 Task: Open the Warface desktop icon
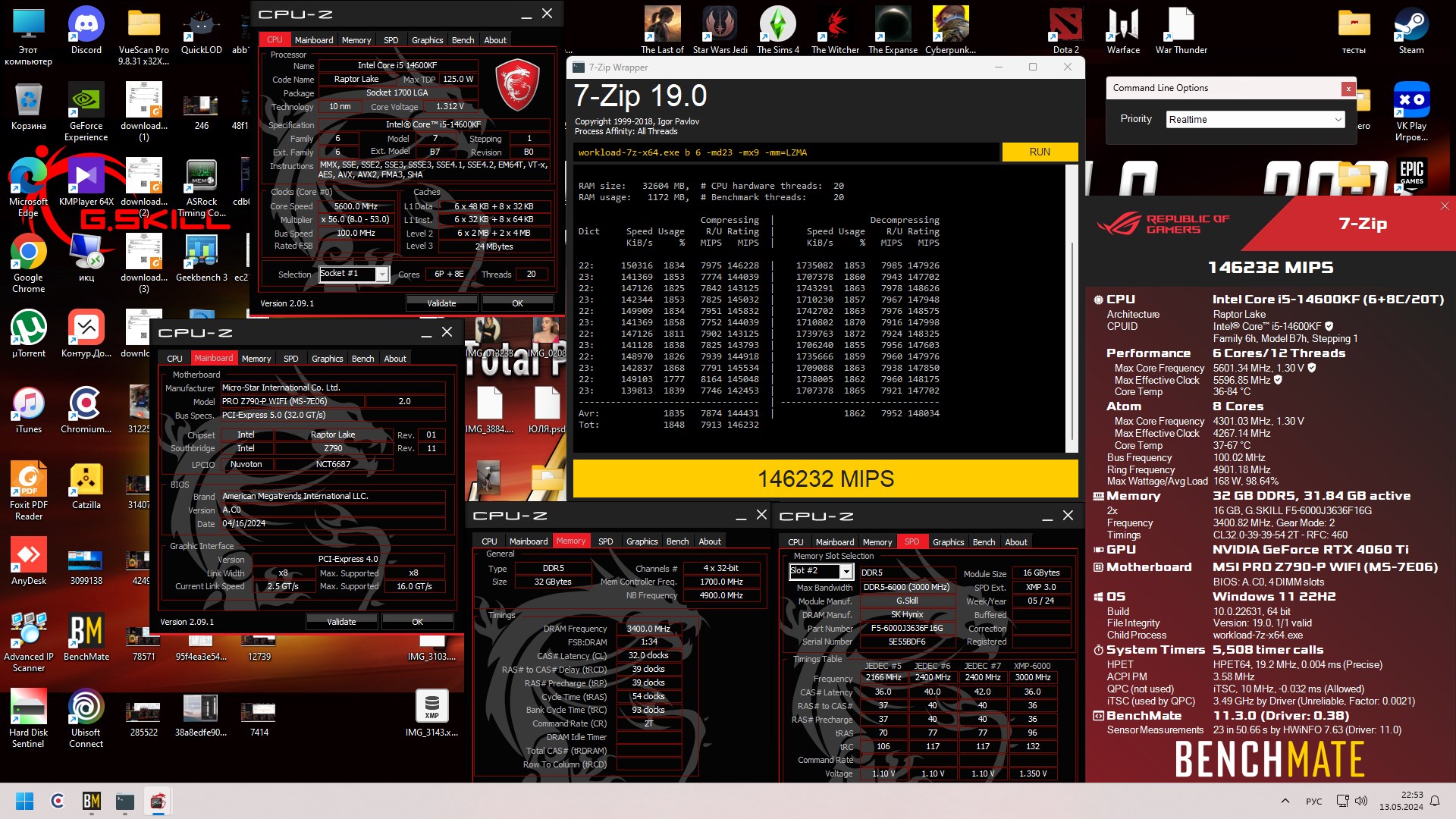1123,30
